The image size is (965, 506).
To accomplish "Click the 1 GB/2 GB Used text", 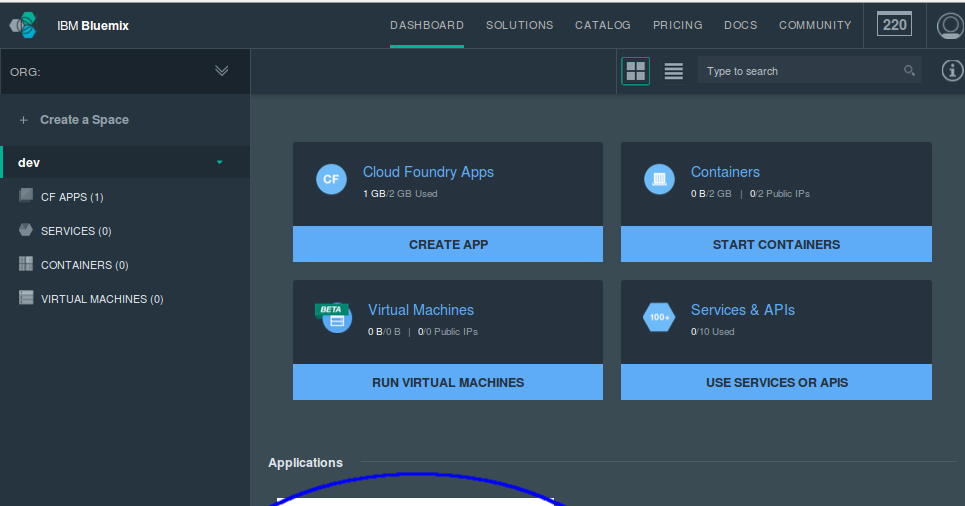I will click(x=400, y=194).
